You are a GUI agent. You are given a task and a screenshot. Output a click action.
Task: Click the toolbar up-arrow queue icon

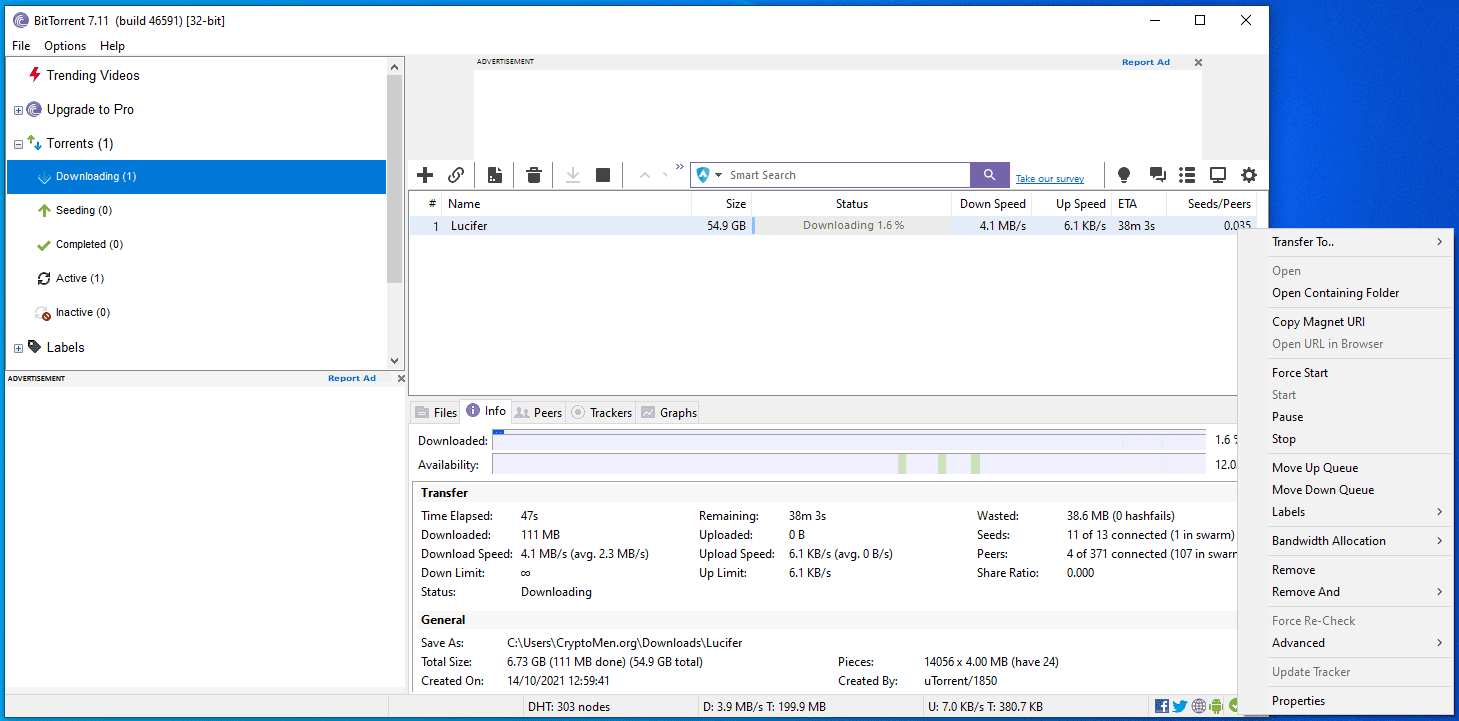pyautogui.click(x=645, y=176)
